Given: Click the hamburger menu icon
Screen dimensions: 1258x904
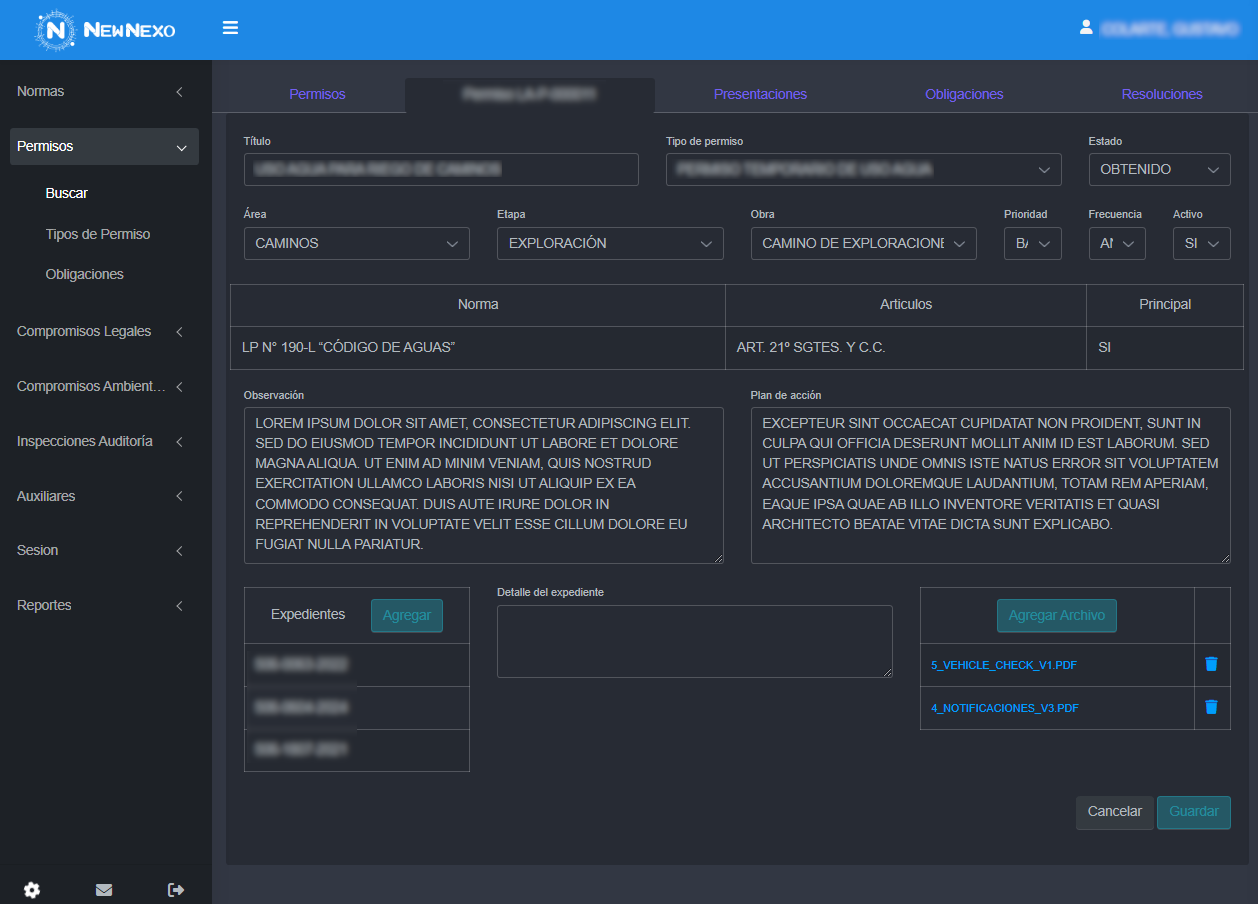Looking at the screenshot, I should pos(230,28).
